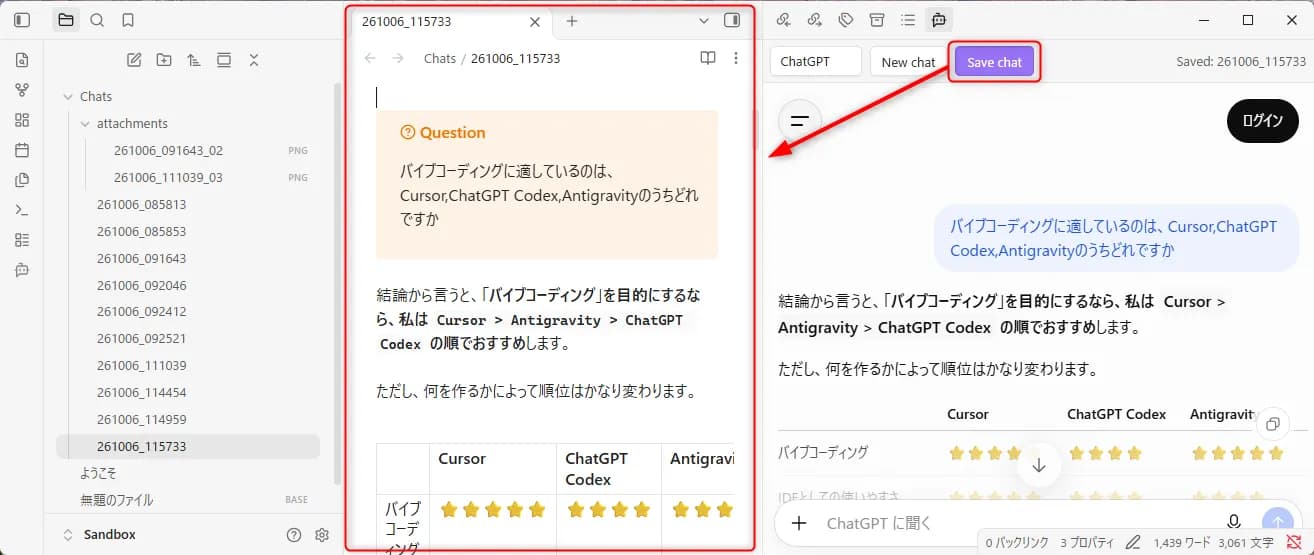Open the archive box tab icon

click(877, 19)
